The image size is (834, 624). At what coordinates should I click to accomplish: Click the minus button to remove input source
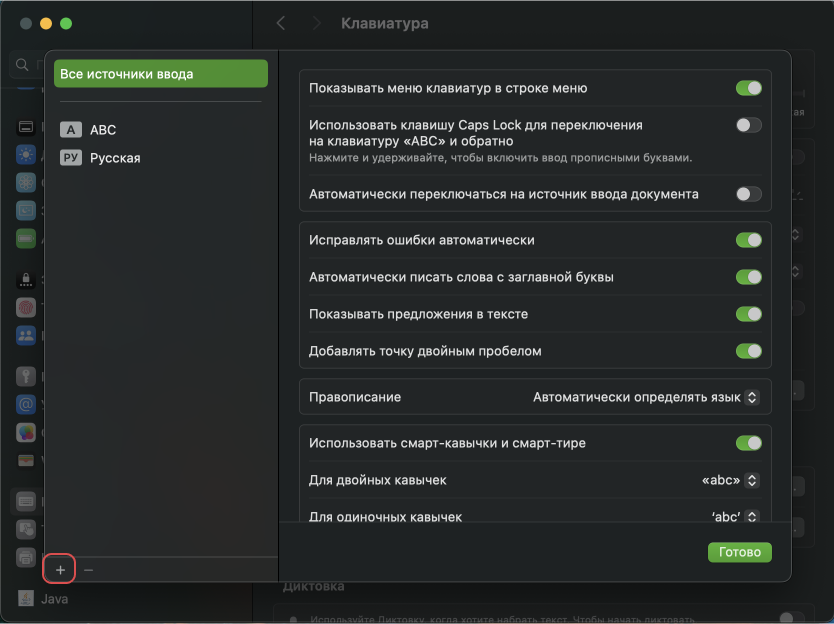(x=88, y=570)
